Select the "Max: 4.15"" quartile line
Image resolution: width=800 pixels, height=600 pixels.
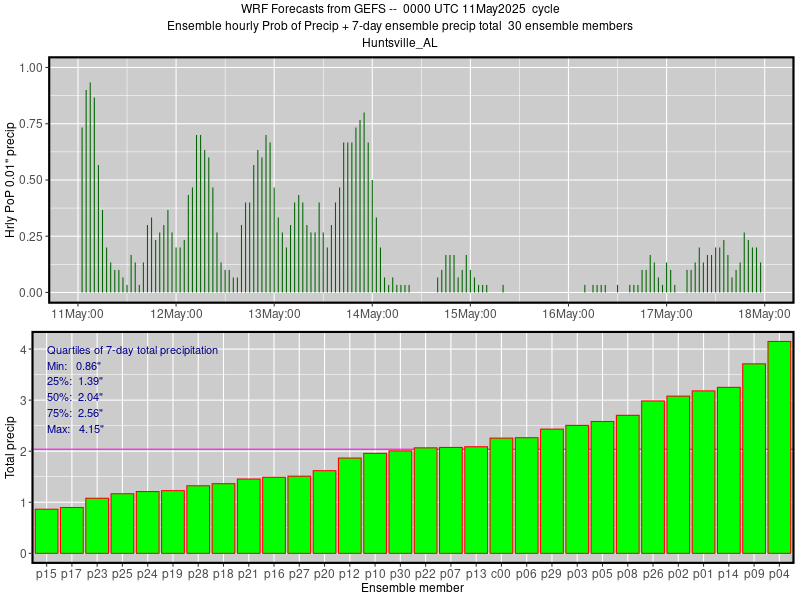click(x=76, y=429)
